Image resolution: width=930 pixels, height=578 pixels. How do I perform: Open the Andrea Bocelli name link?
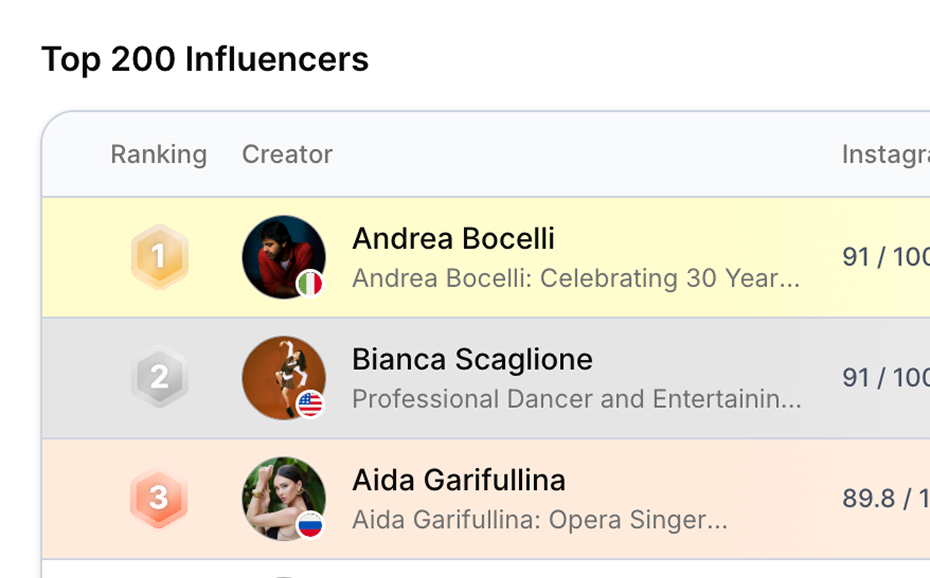(453, 239)
